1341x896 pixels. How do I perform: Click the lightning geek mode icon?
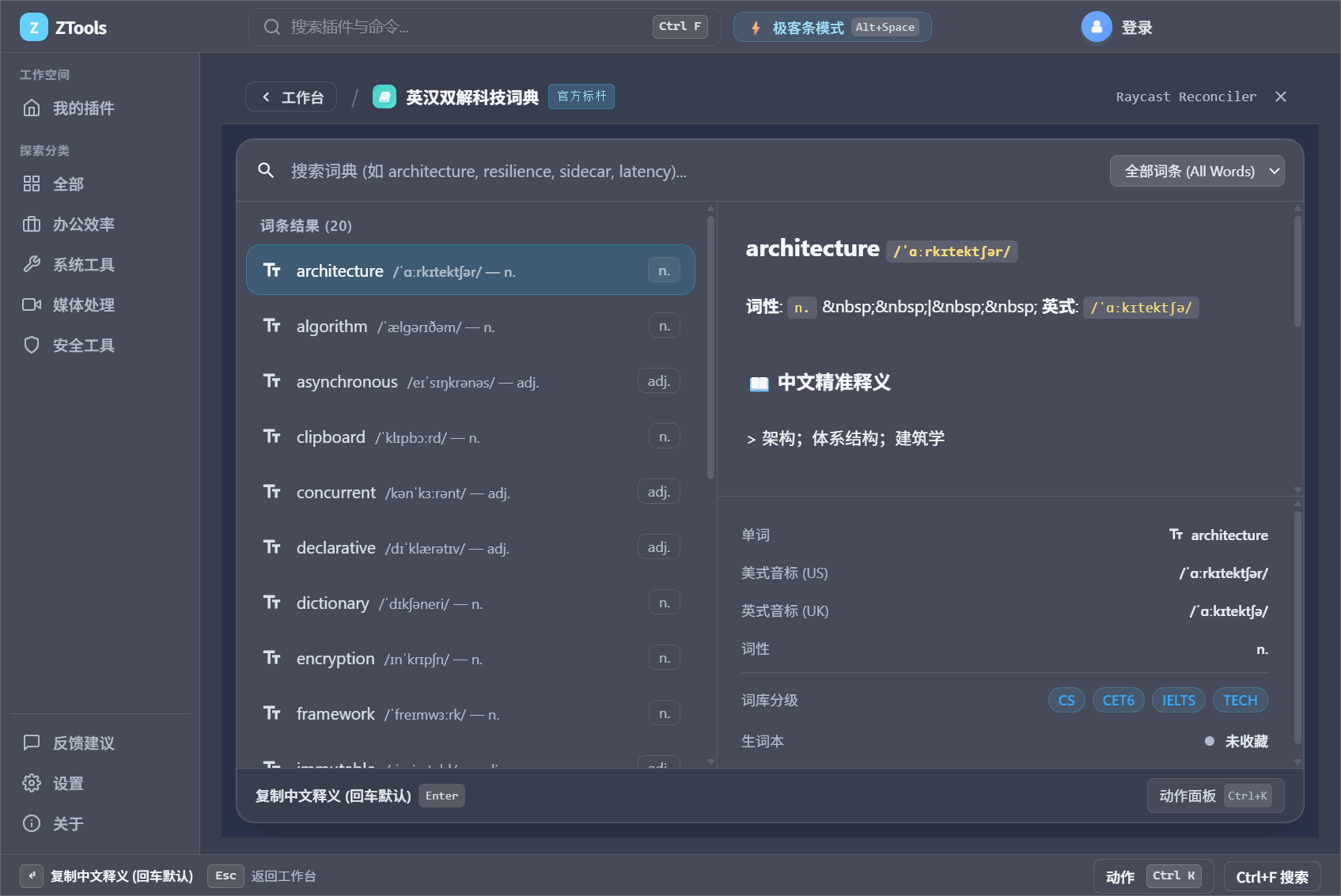[x=756, y=28]
